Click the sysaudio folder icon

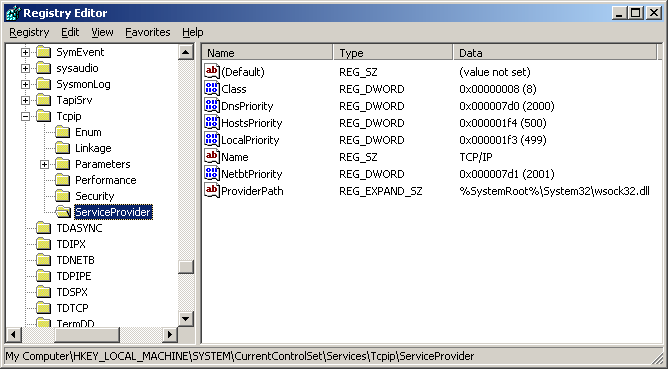coord(43,68)
